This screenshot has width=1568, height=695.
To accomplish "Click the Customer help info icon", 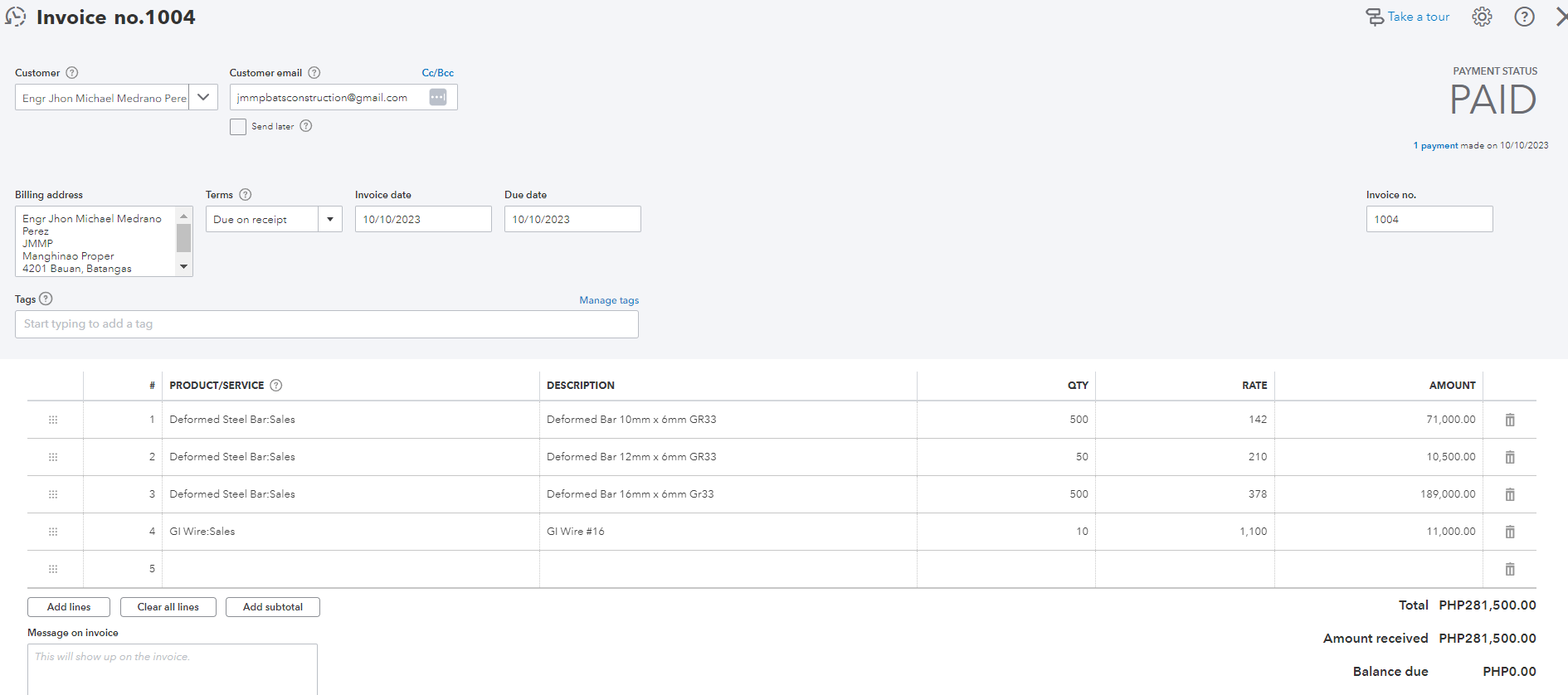I will pyautogui.click(x=72, y=73).
